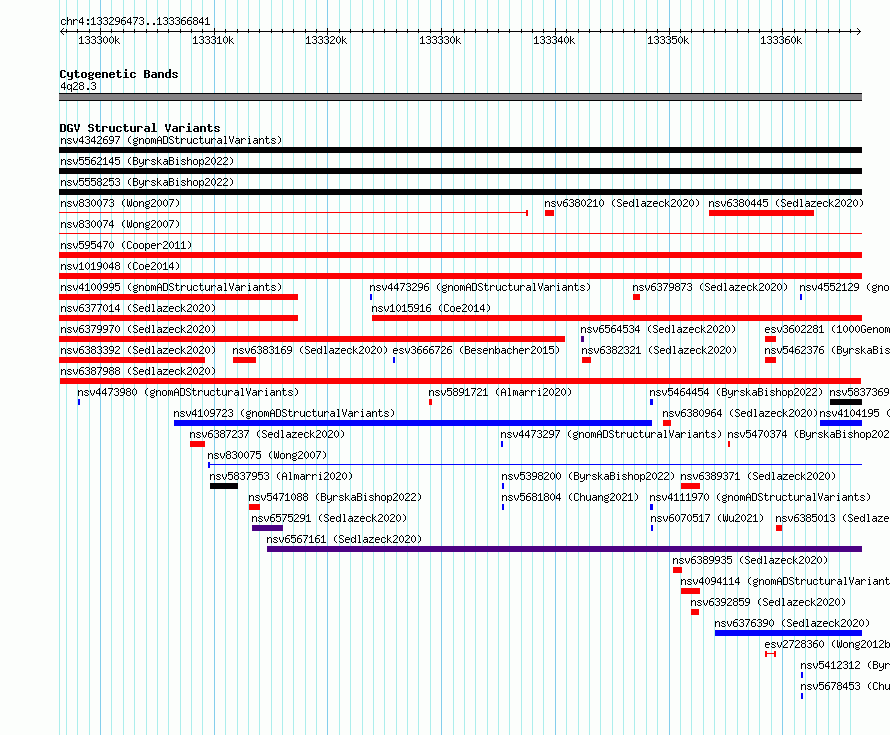
Task: Select nsv6387237 Sedlazeck2020 label
Action: coord(267,434)
